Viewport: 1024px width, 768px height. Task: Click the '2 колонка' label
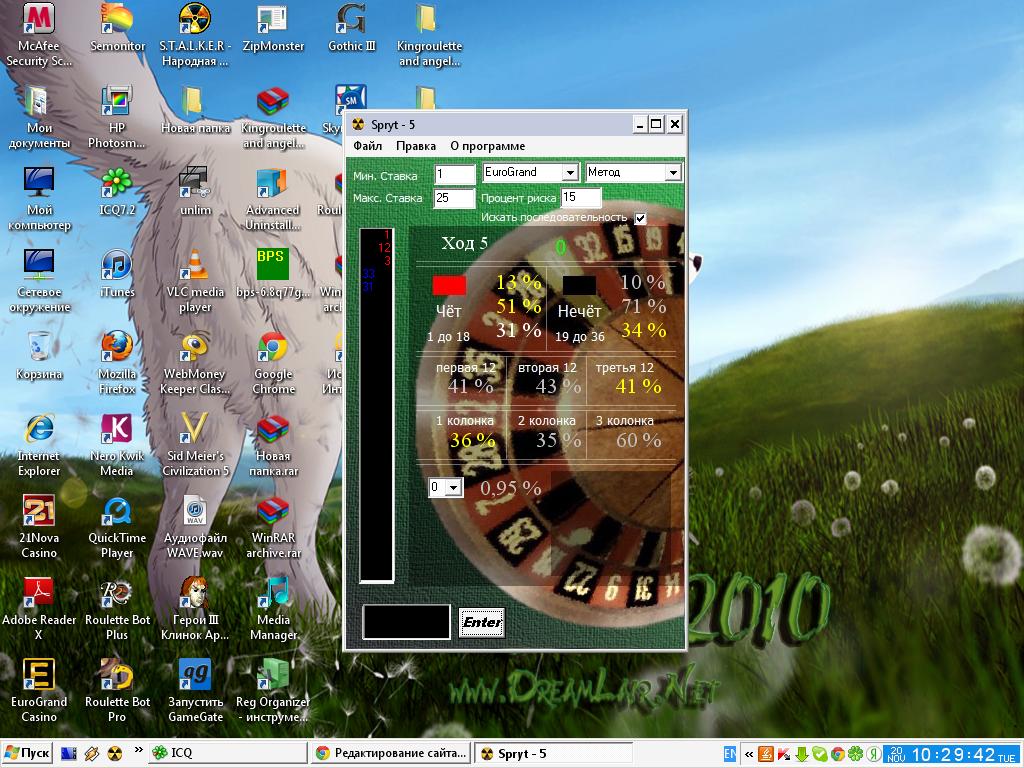(547, 421)
